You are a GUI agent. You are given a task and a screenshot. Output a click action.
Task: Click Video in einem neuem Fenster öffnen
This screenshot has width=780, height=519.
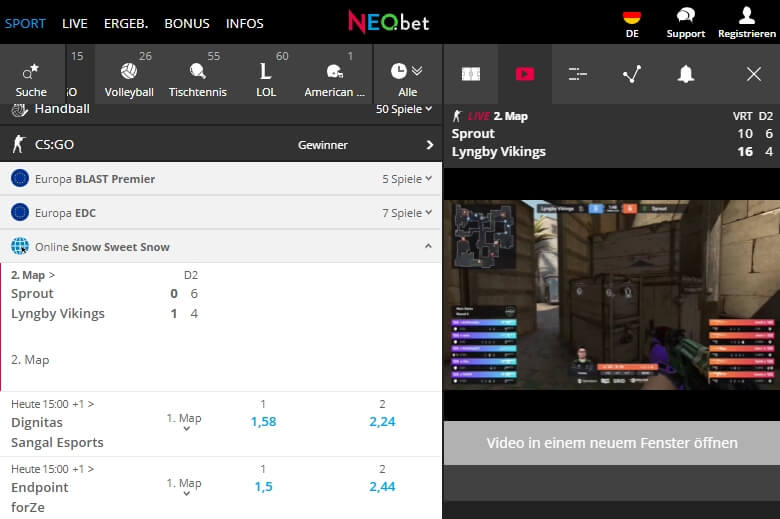[x=611, y=443]
